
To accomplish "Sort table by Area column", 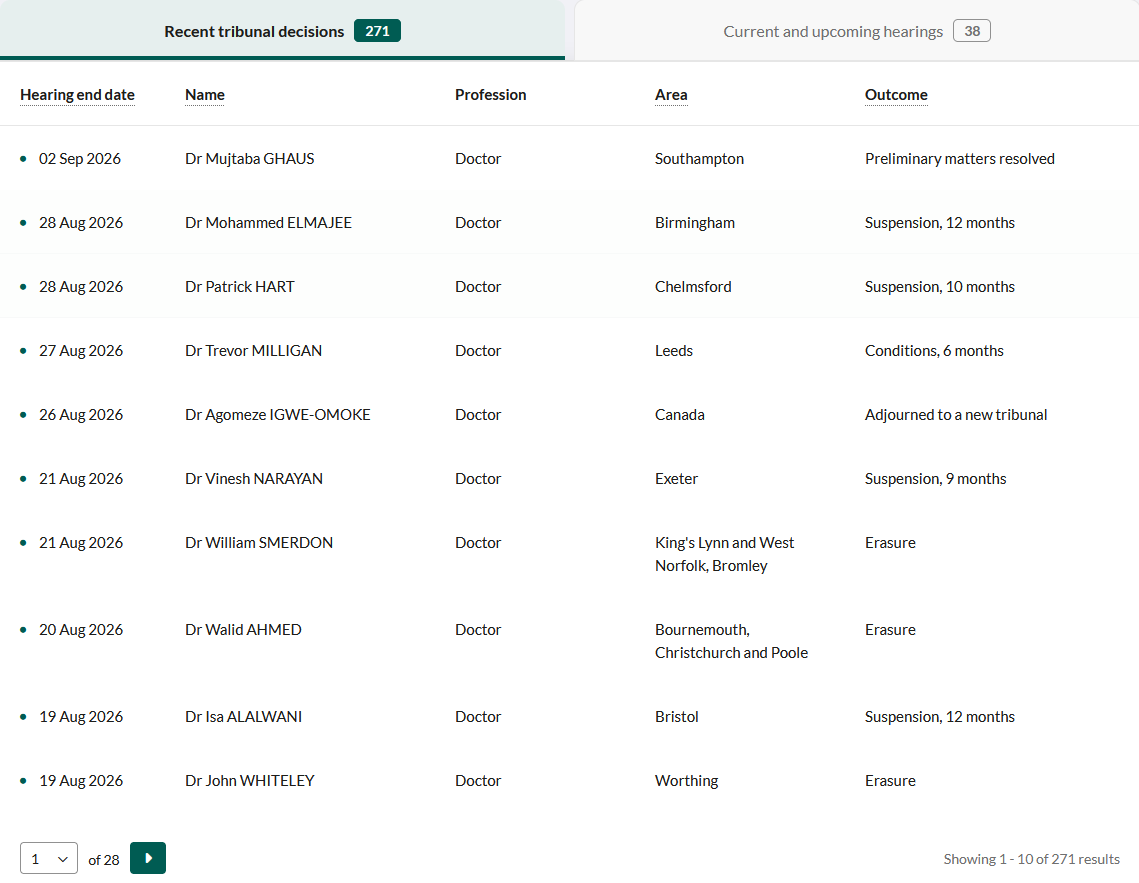I will pos(671,94).
